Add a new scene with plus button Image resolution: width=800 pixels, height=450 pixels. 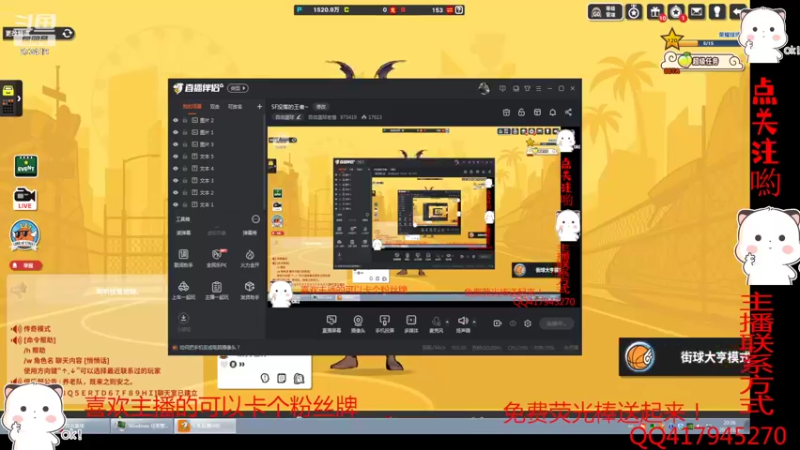click(x=259, y=107)
